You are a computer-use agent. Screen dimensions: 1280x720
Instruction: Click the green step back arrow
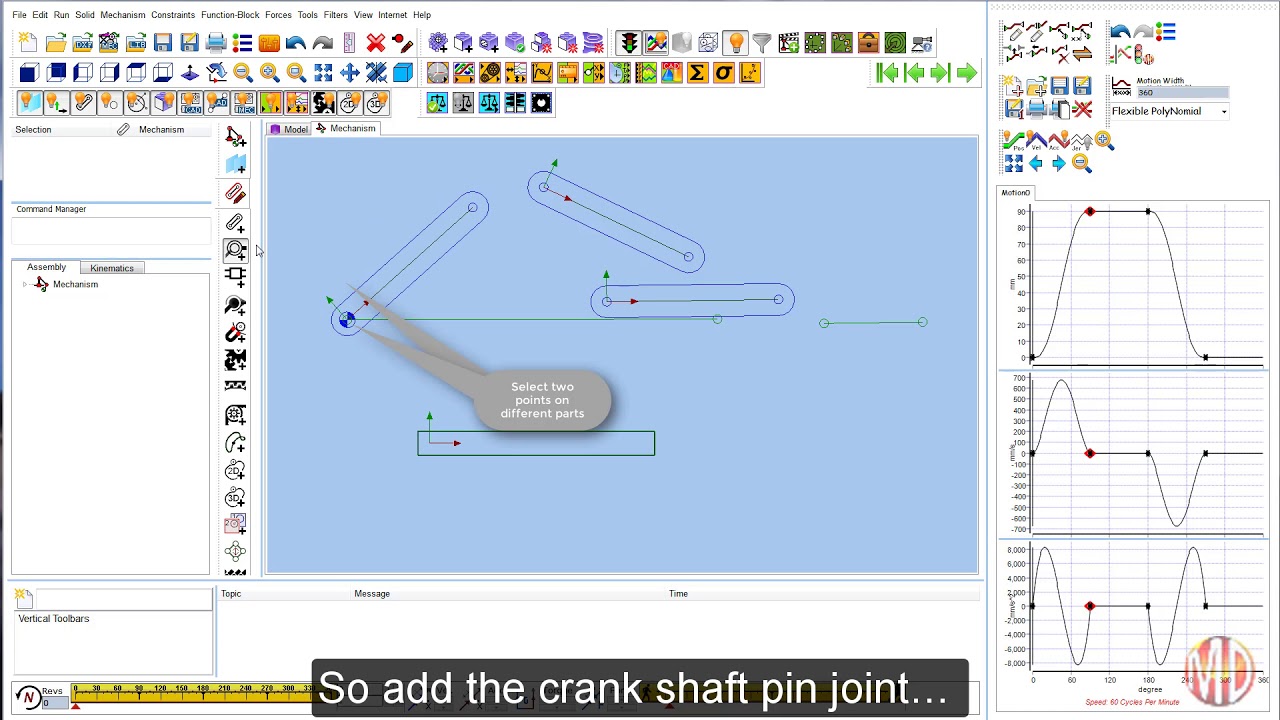[x=914, y=73]
